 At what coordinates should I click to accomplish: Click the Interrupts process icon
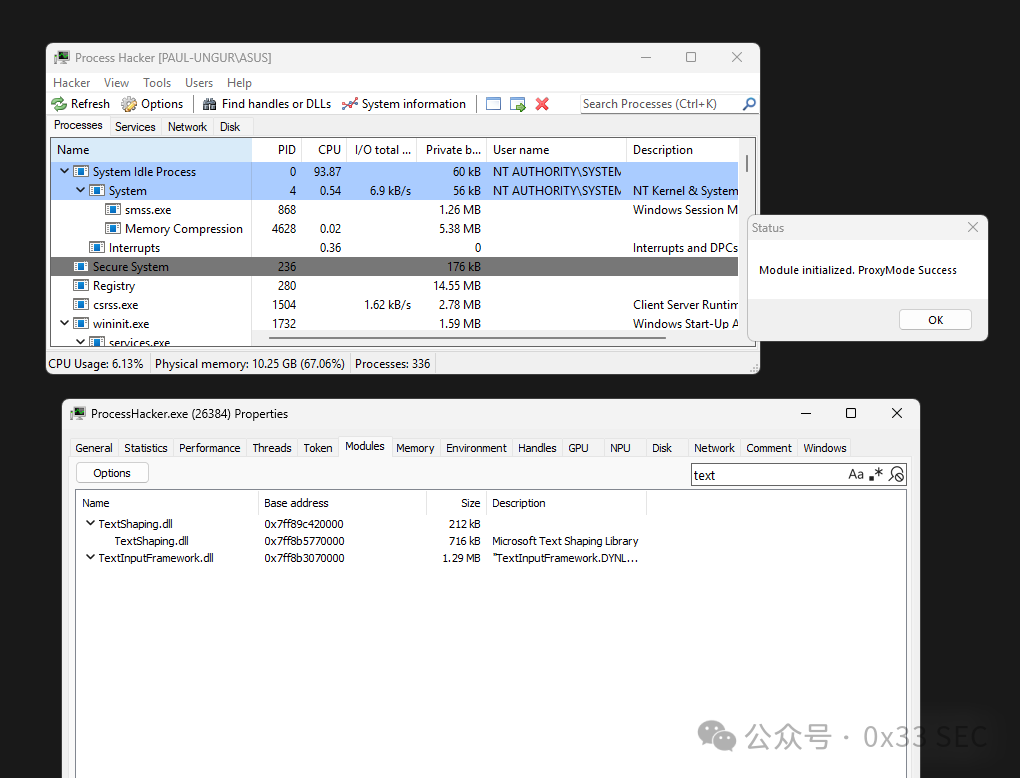97,247
